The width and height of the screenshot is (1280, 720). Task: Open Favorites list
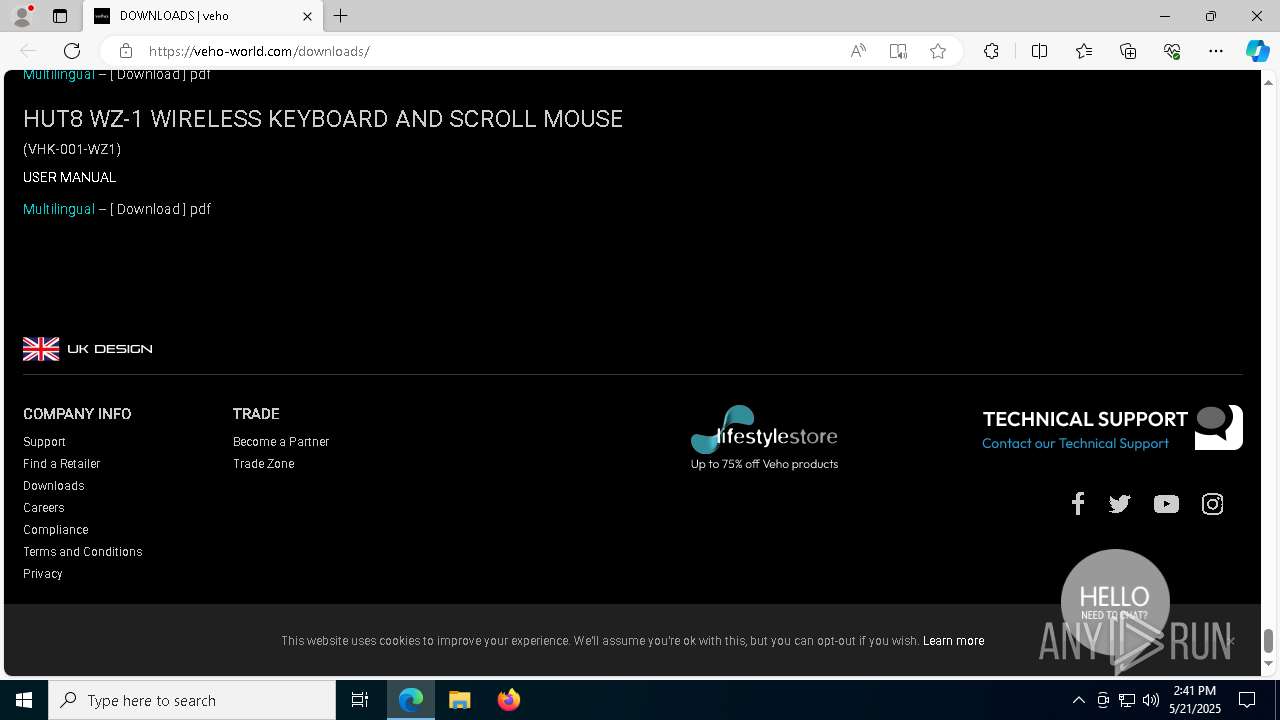coord(1084,51)
